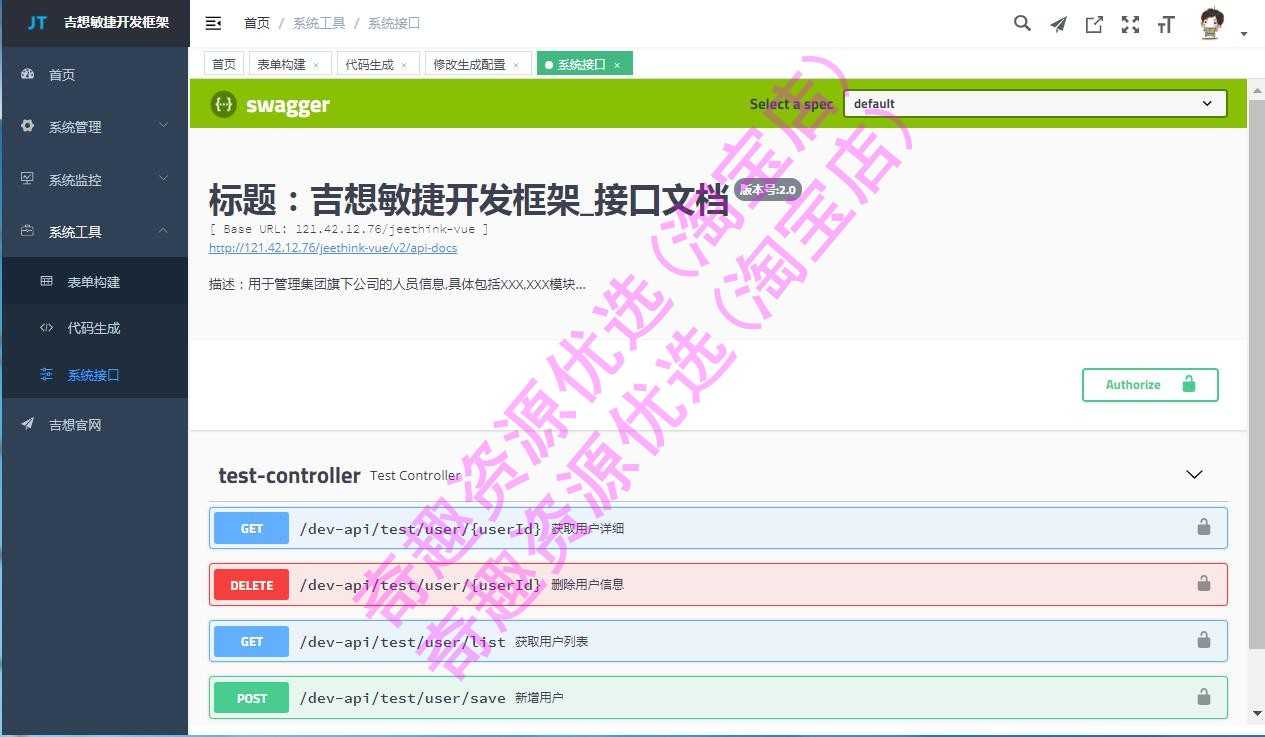
Task: Switch to the 首页 tab
Action: point(224,64)
